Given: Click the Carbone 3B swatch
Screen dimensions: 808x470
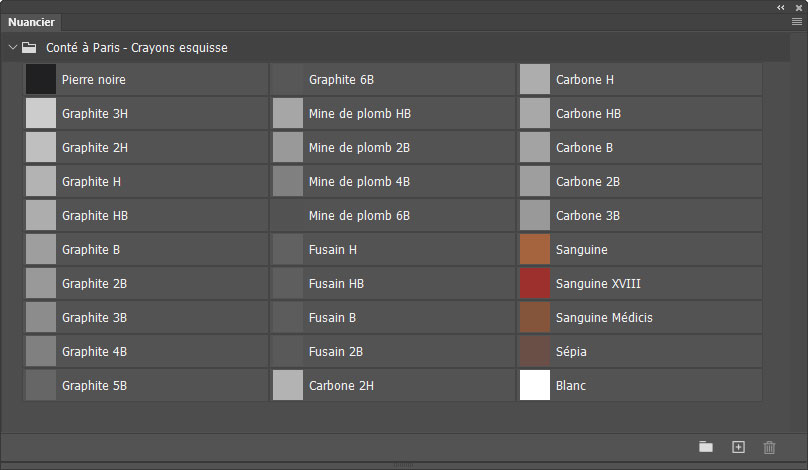Looking at the screenshot, I should 535,215.
